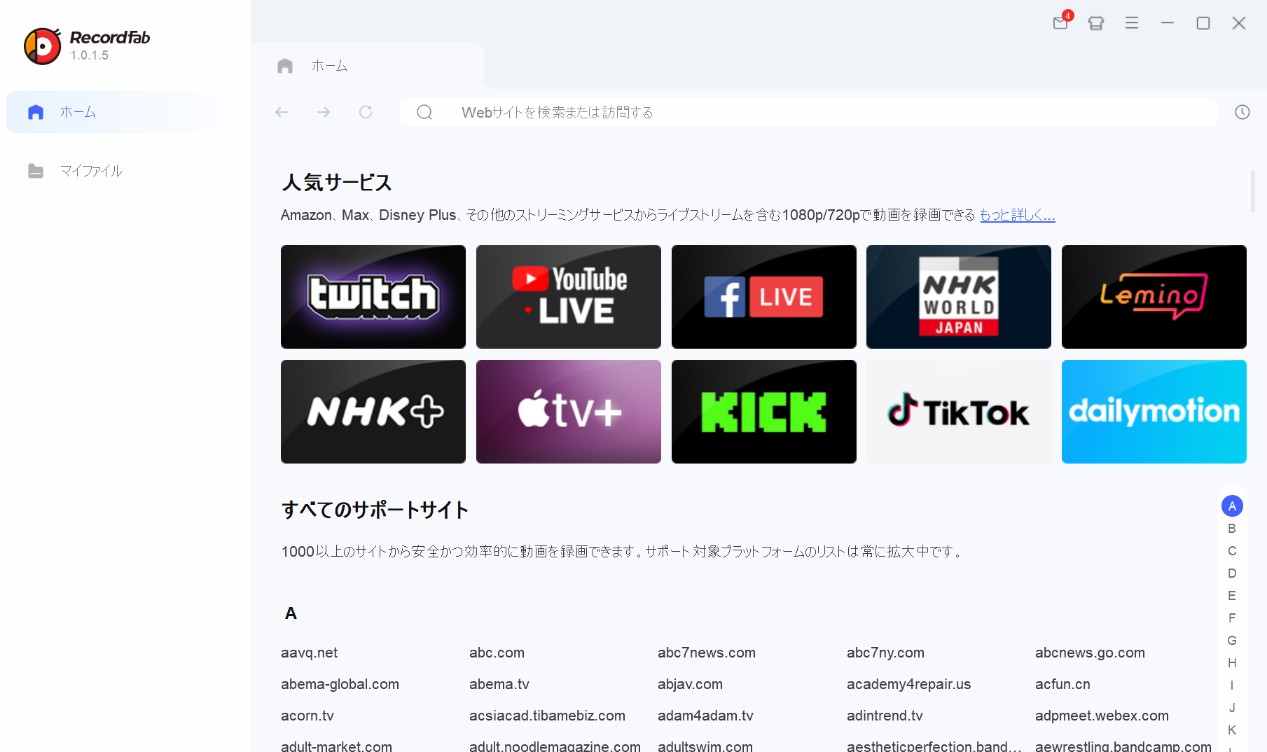Select the NHK World Japan tile
1267x752 pixels.
point(958,297)
